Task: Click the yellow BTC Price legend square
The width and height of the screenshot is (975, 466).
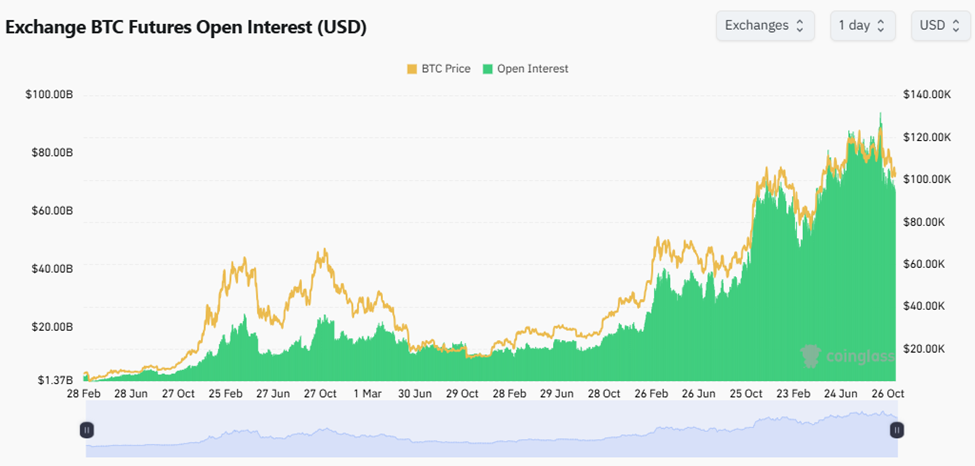Action: pyautogui.click(x=412, y=69)
